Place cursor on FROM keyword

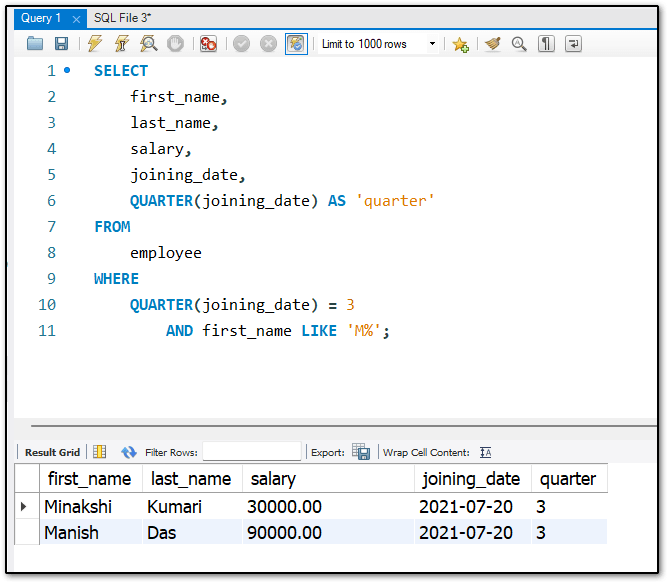pos(112,227)
